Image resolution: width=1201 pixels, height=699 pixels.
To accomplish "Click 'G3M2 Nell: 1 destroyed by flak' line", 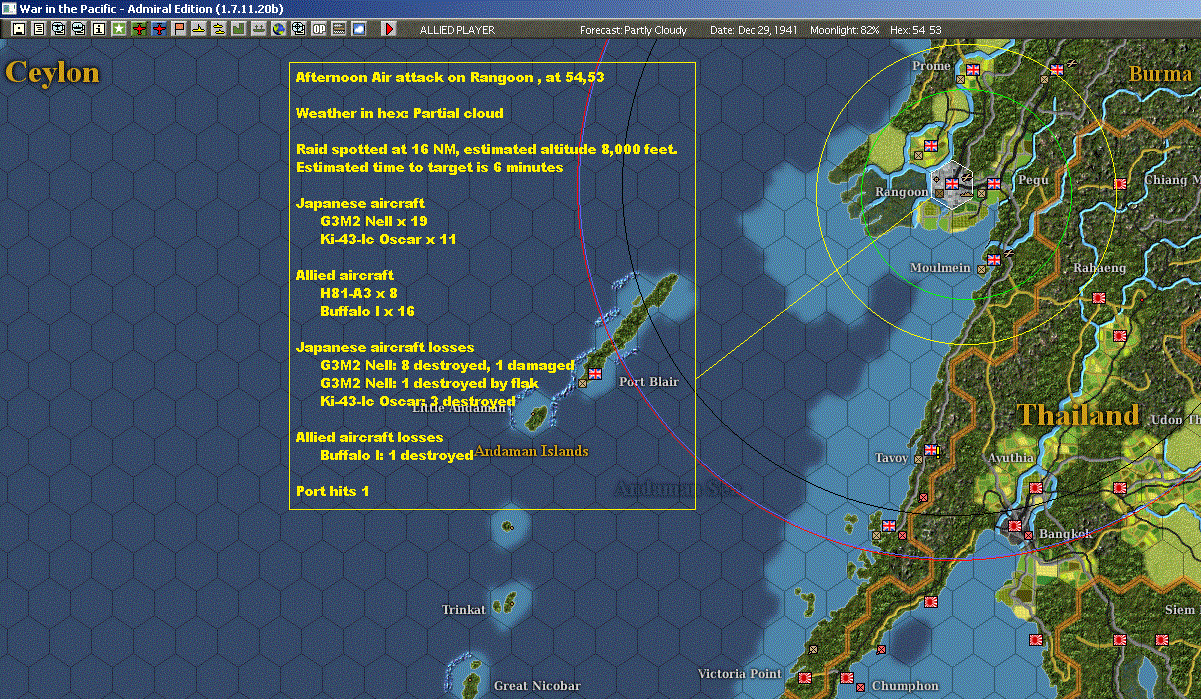I will pos(429,383).
